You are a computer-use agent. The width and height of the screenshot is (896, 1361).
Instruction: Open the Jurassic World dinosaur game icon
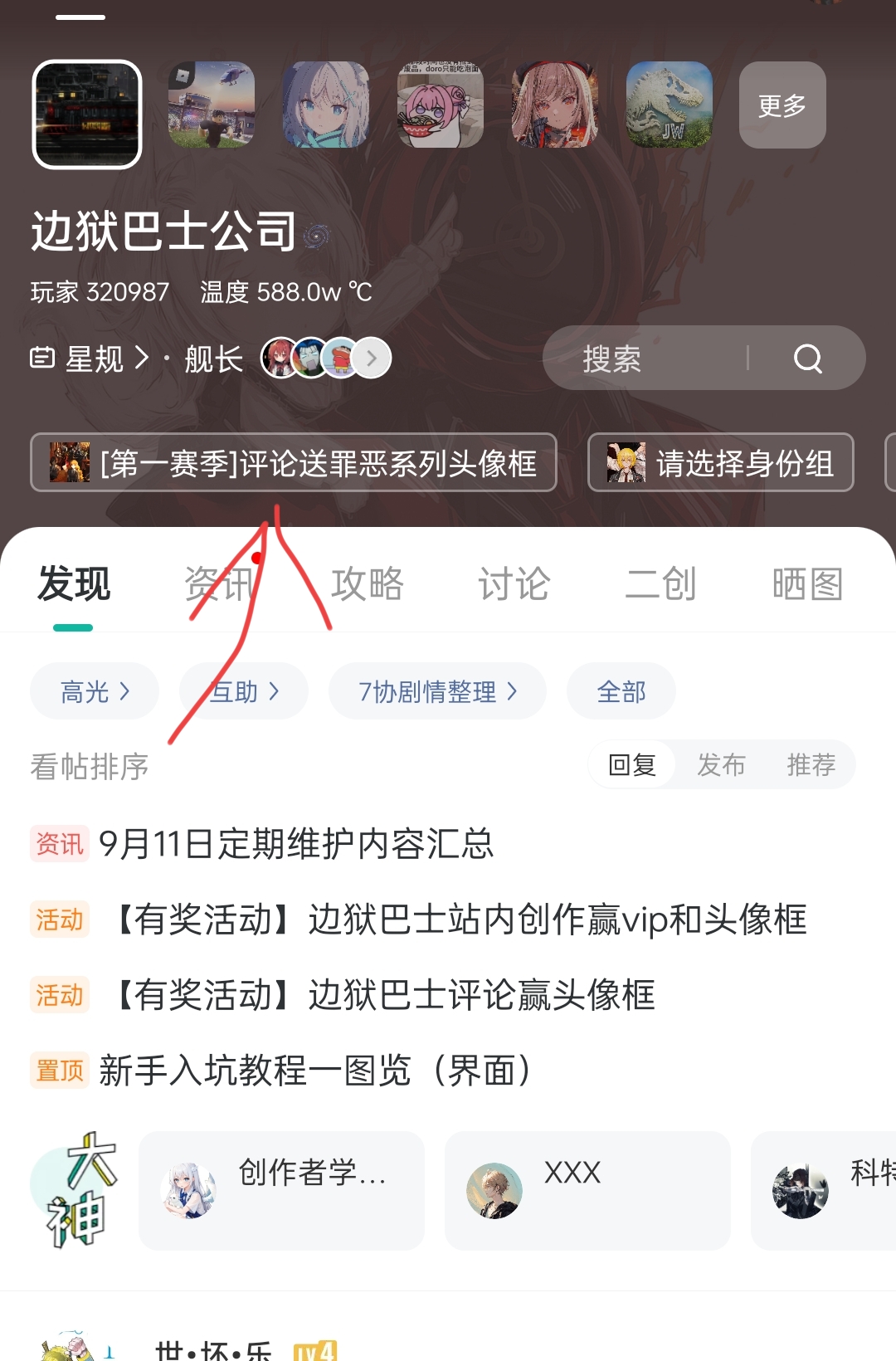[x=669, y=105]
